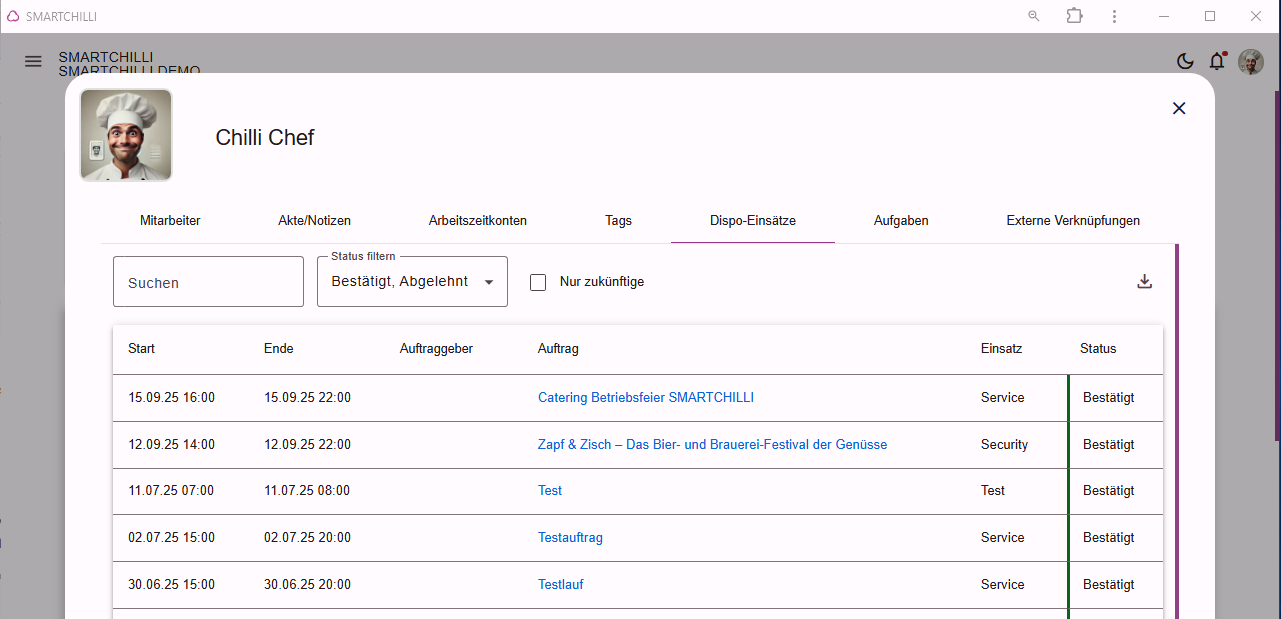Click the SMARTCHILLI app logo icon
Screen dimensions: 1281x619
click(13, 16)
